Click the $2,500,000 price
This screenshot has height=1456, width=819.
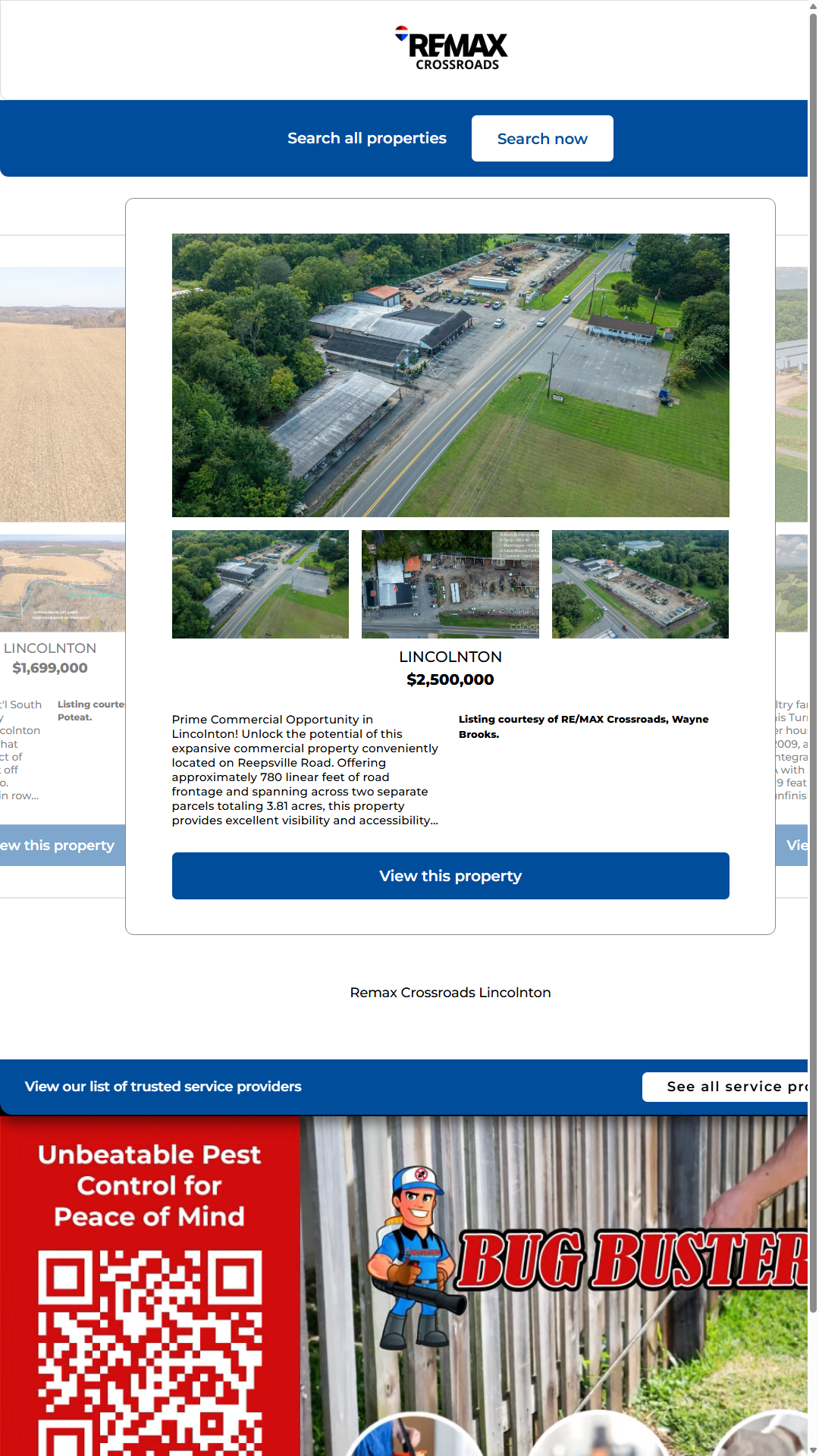450,680
